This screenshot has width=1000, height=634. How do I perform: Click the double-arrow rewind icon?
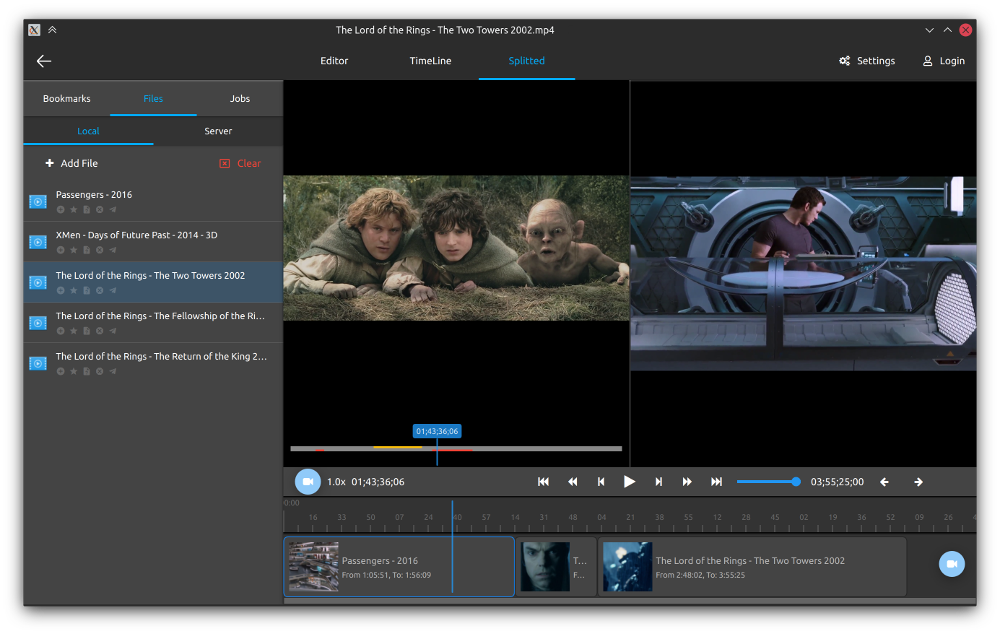[573, 482]
